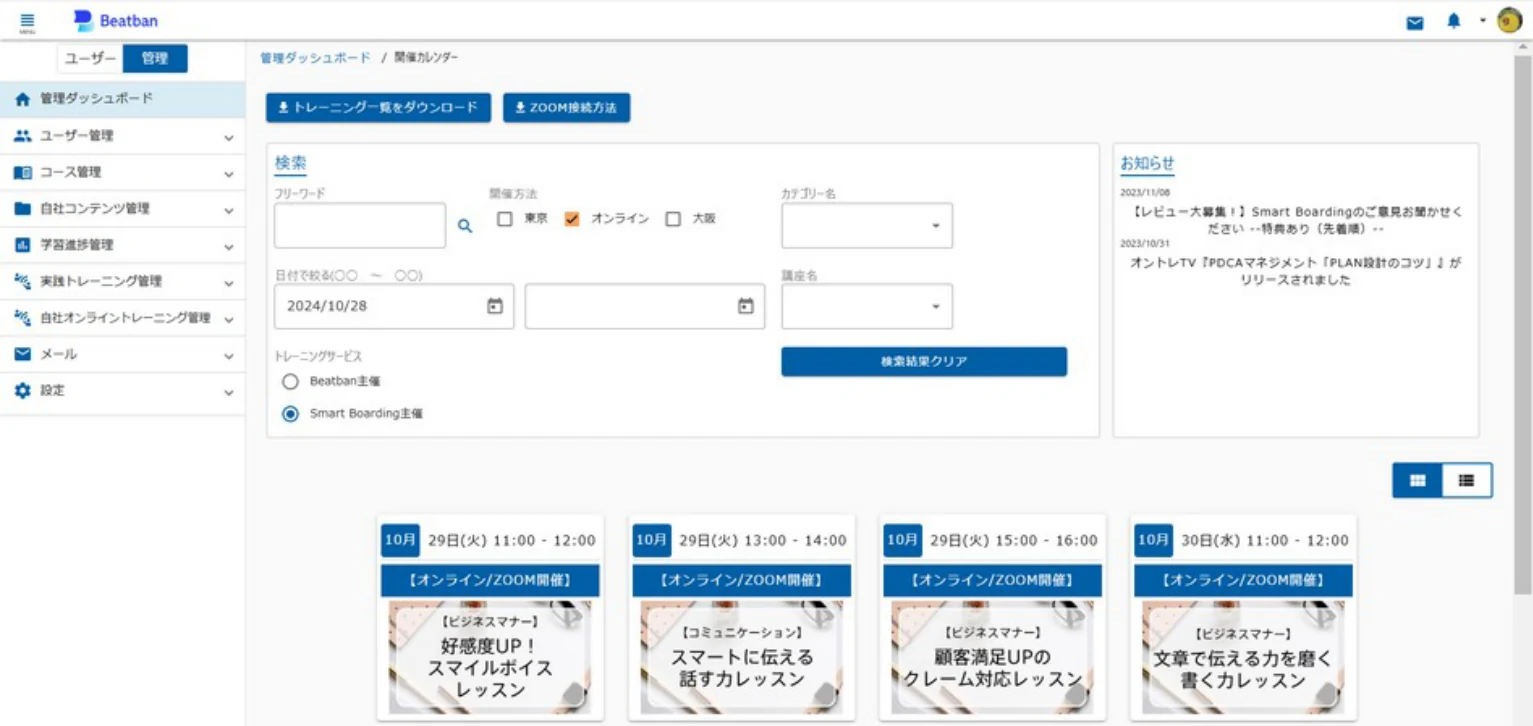1533x726 pixels.
Task: Open the hamburger MENU icon
Action: click(27, 22)
